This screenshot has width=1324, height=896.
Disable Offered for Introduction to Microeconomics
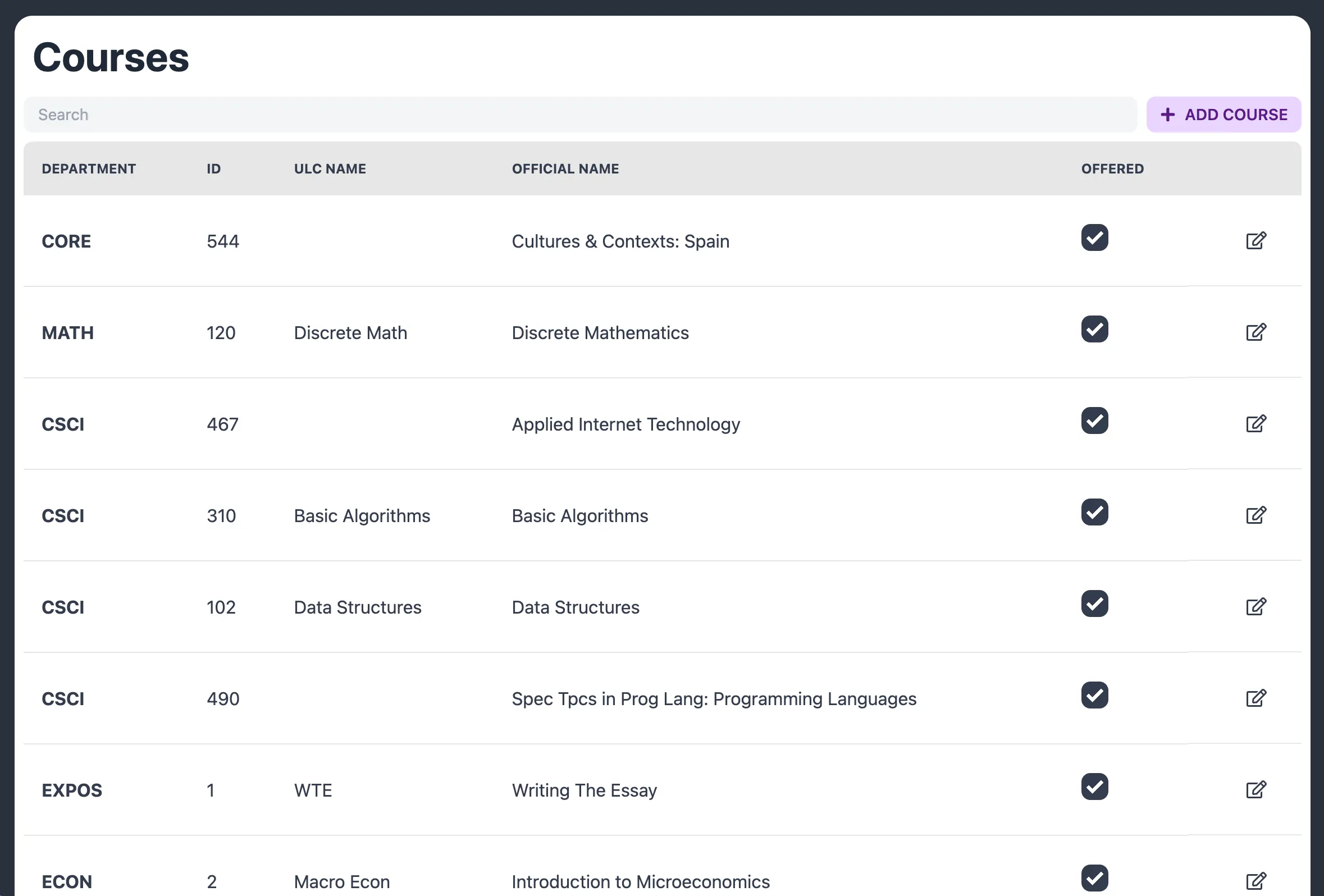pos(1094,879)
